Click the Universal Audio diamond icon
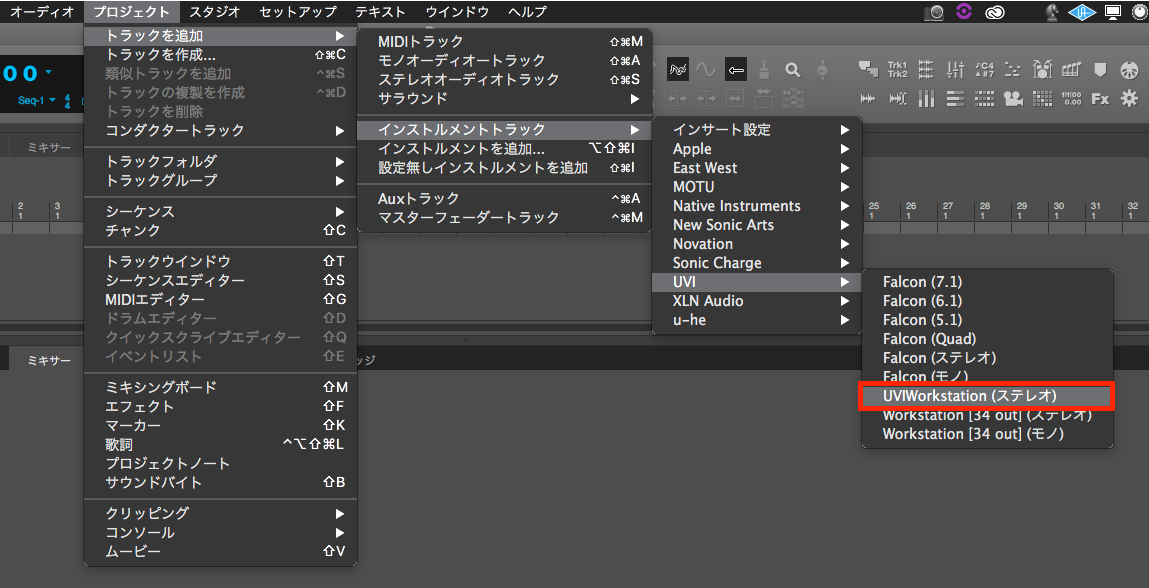 point(1082,12)
